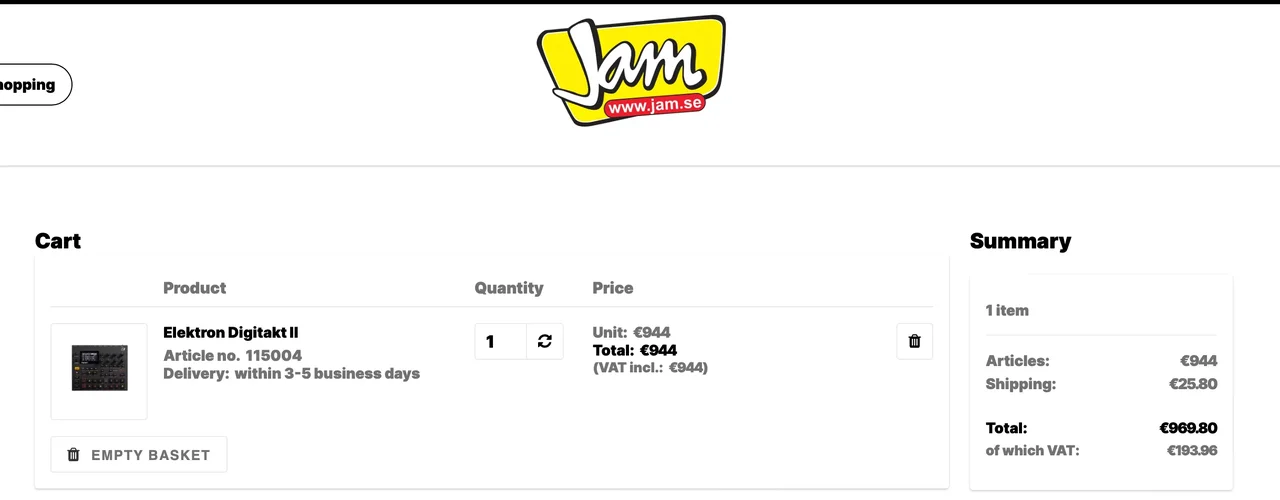Select the Cart heading
The height and width of the screenshot is (500, 1280).
(x=58, y=241)
